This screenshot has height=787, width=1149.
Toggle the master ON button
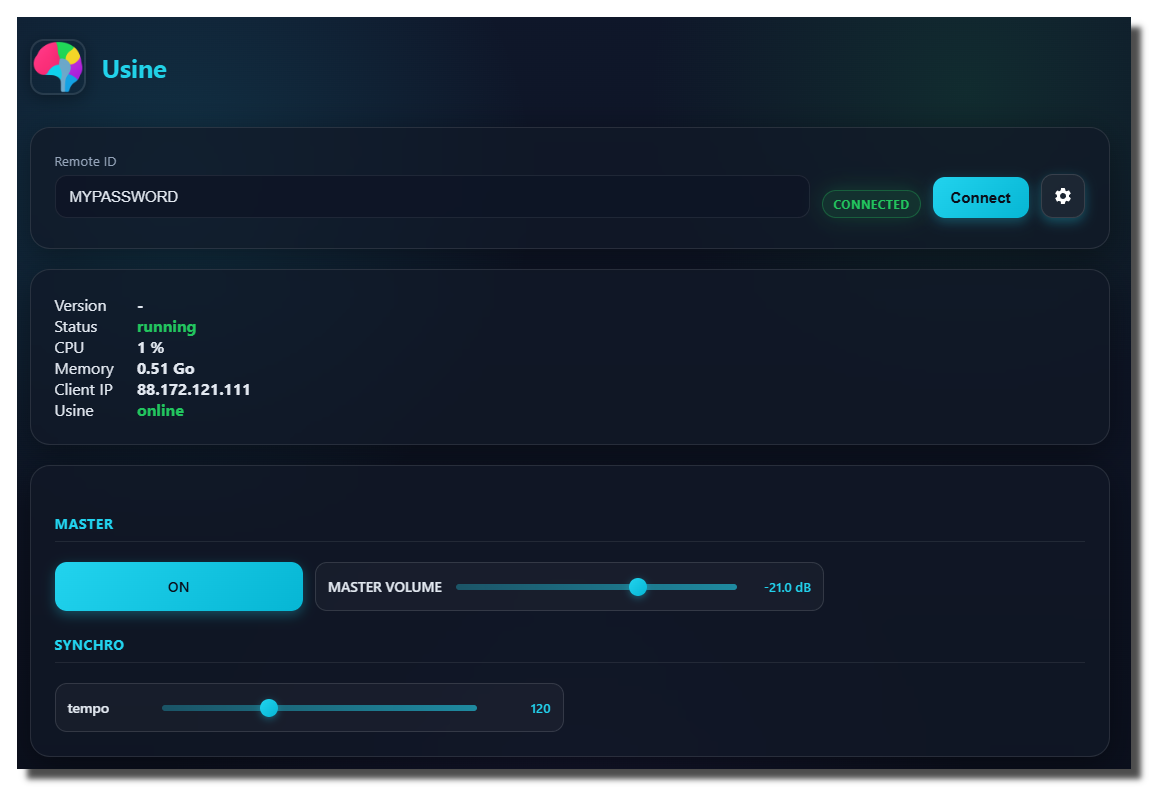pyautogui.click(x=179, y=586)
